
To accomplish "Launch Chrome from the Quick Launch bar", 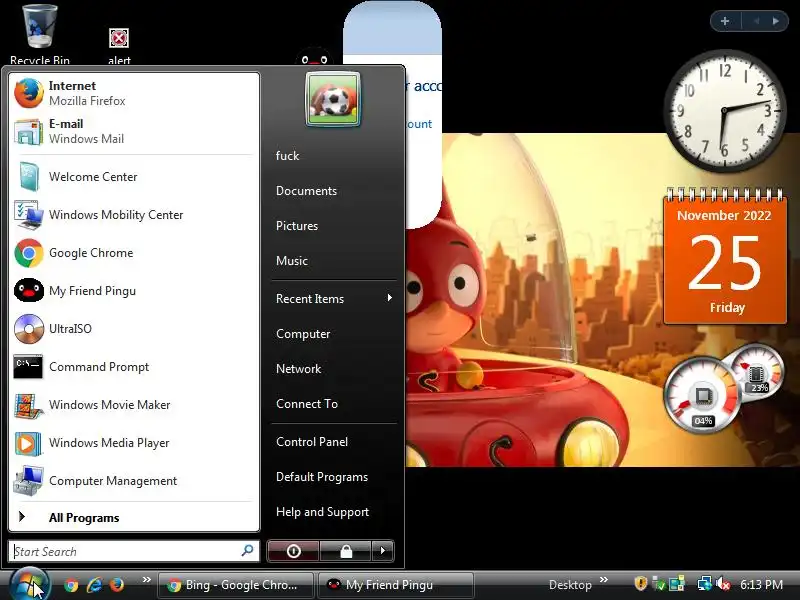I will pos(71,585).
